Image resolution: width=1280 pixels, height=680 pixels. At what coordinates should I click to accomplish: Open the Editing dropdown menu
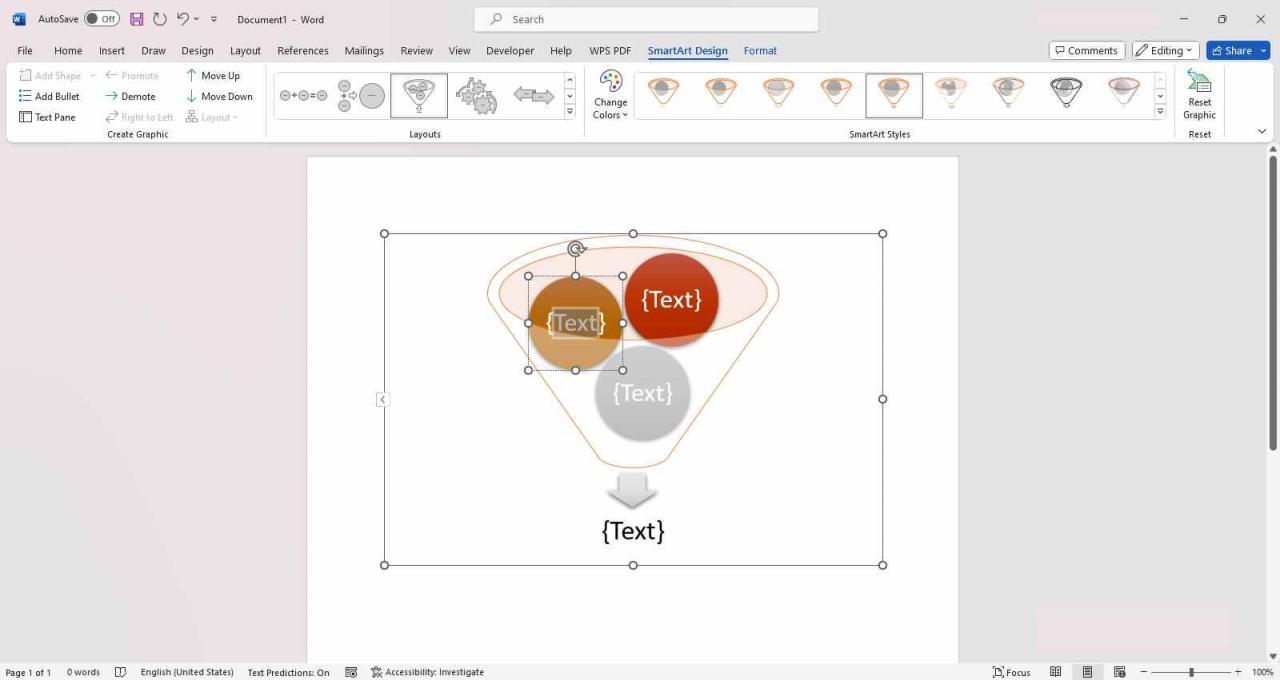tap(1163, 50)
